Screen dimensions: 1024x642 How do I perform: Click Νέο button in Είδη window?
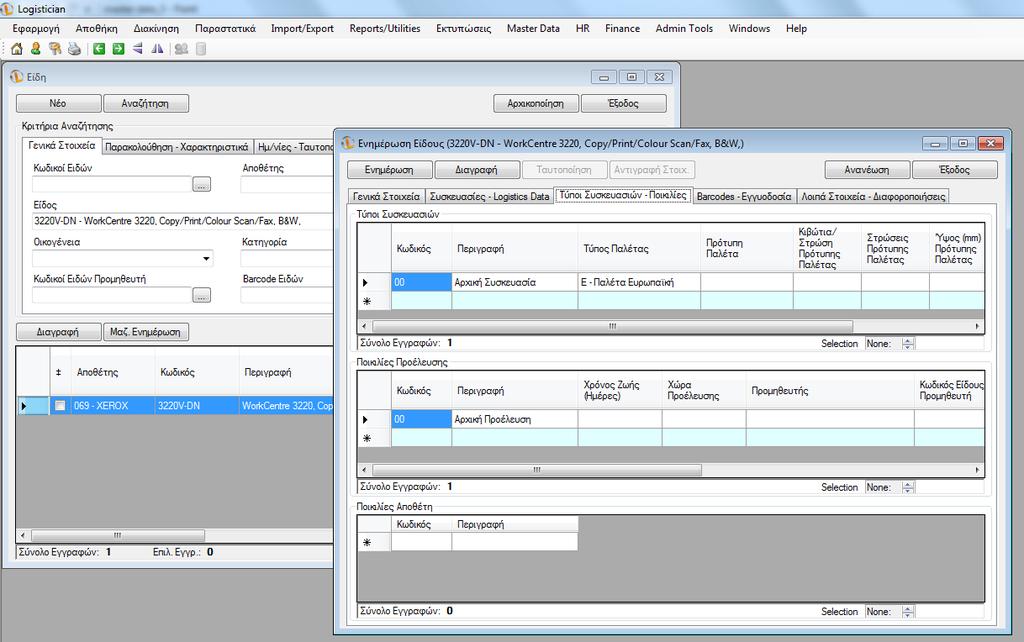[58, 103]
